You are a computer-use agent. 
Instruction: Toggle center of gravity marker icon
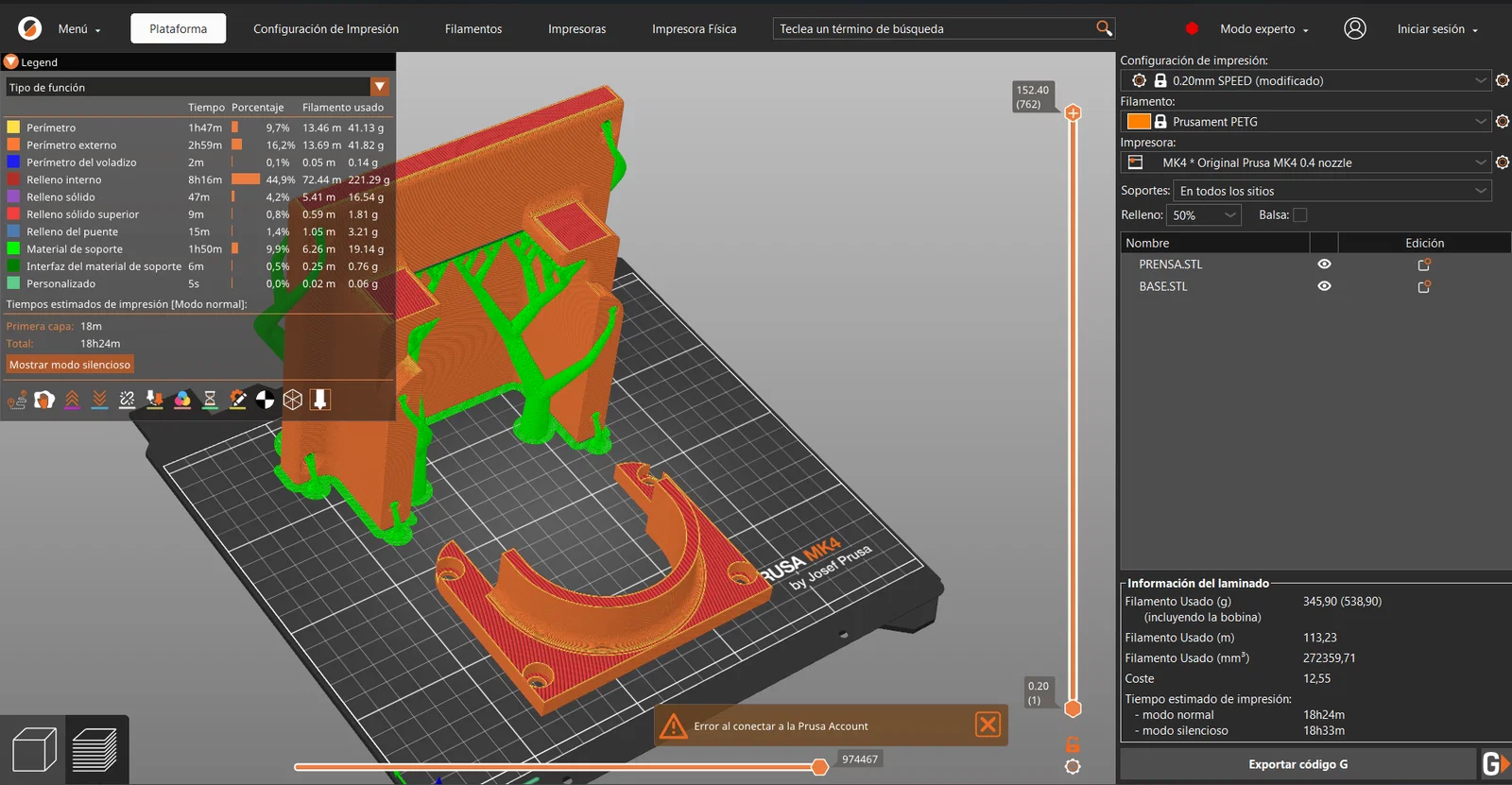coord(266,401)
